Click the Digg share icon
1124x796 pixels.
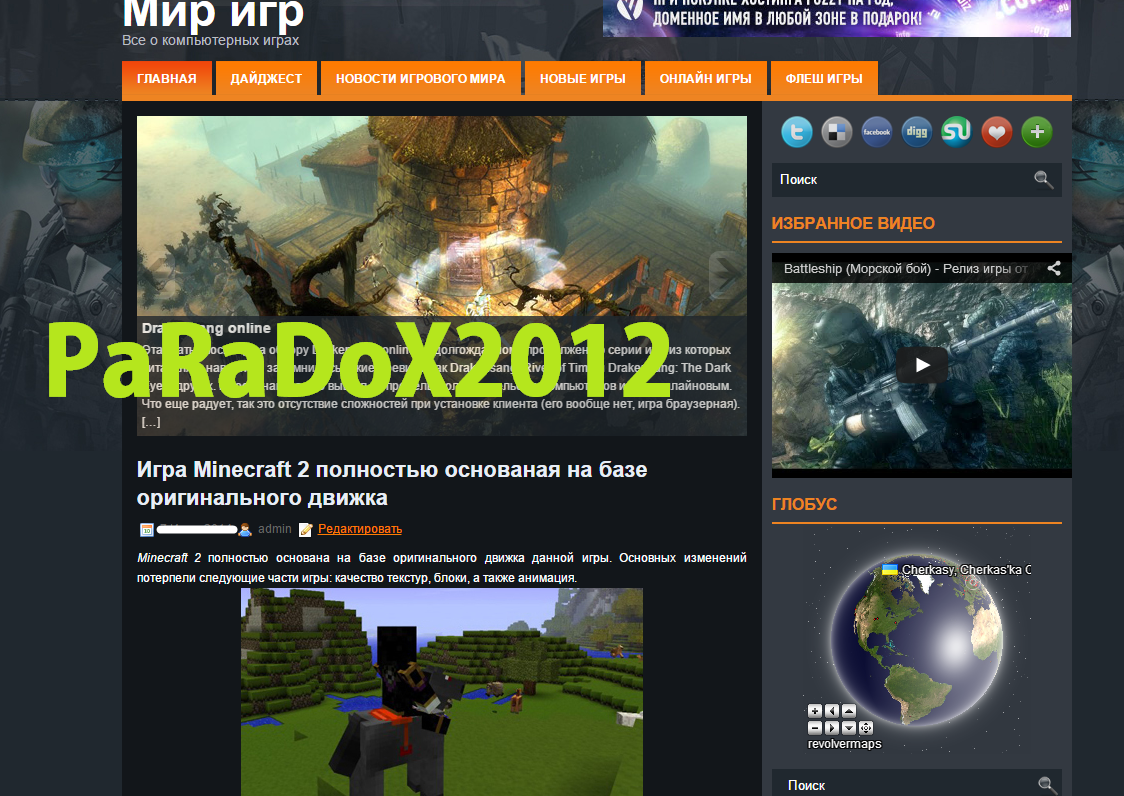[917, 132]
